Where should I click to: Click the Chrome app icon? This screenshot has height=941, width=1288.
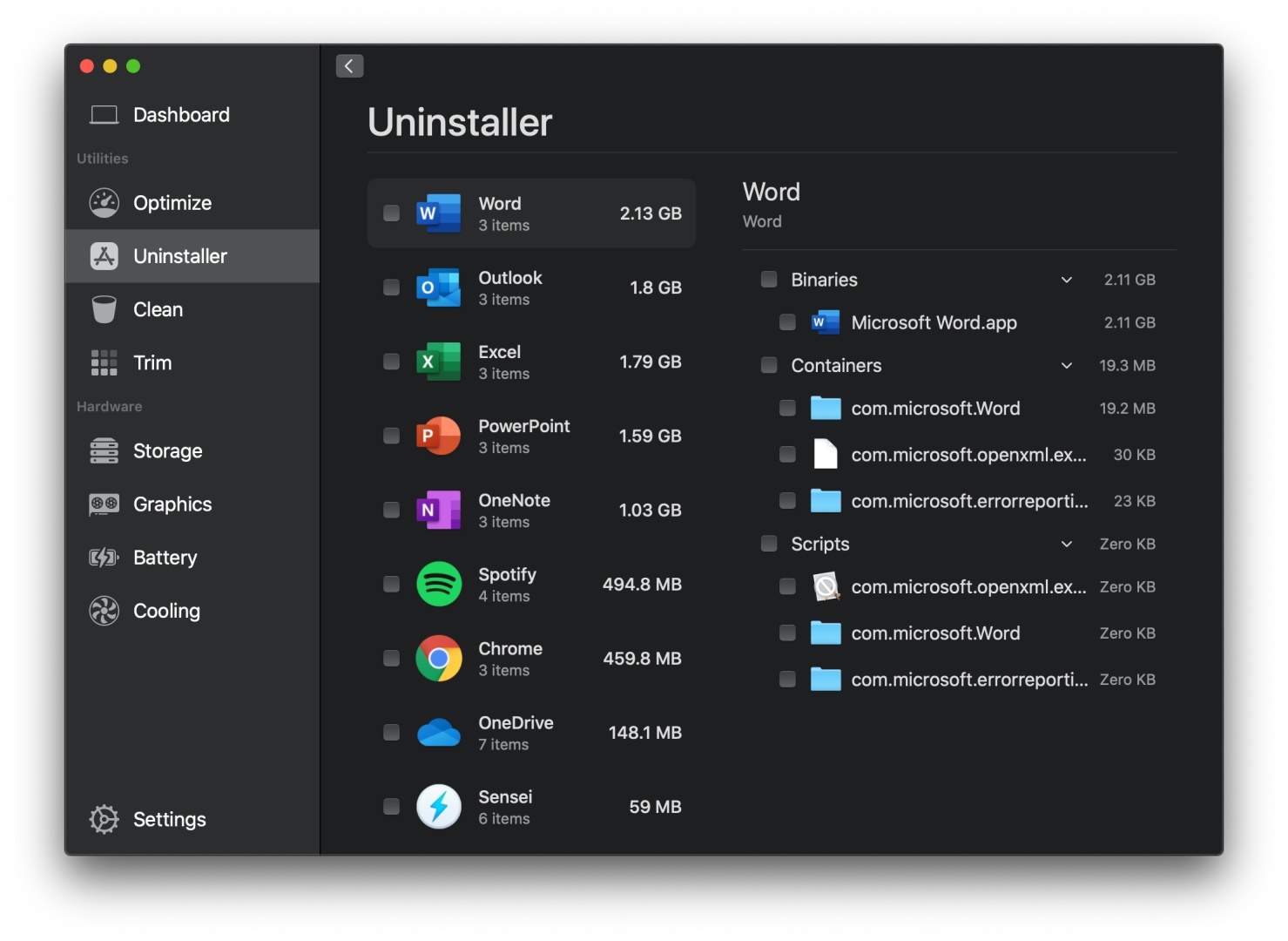(438, 658)
